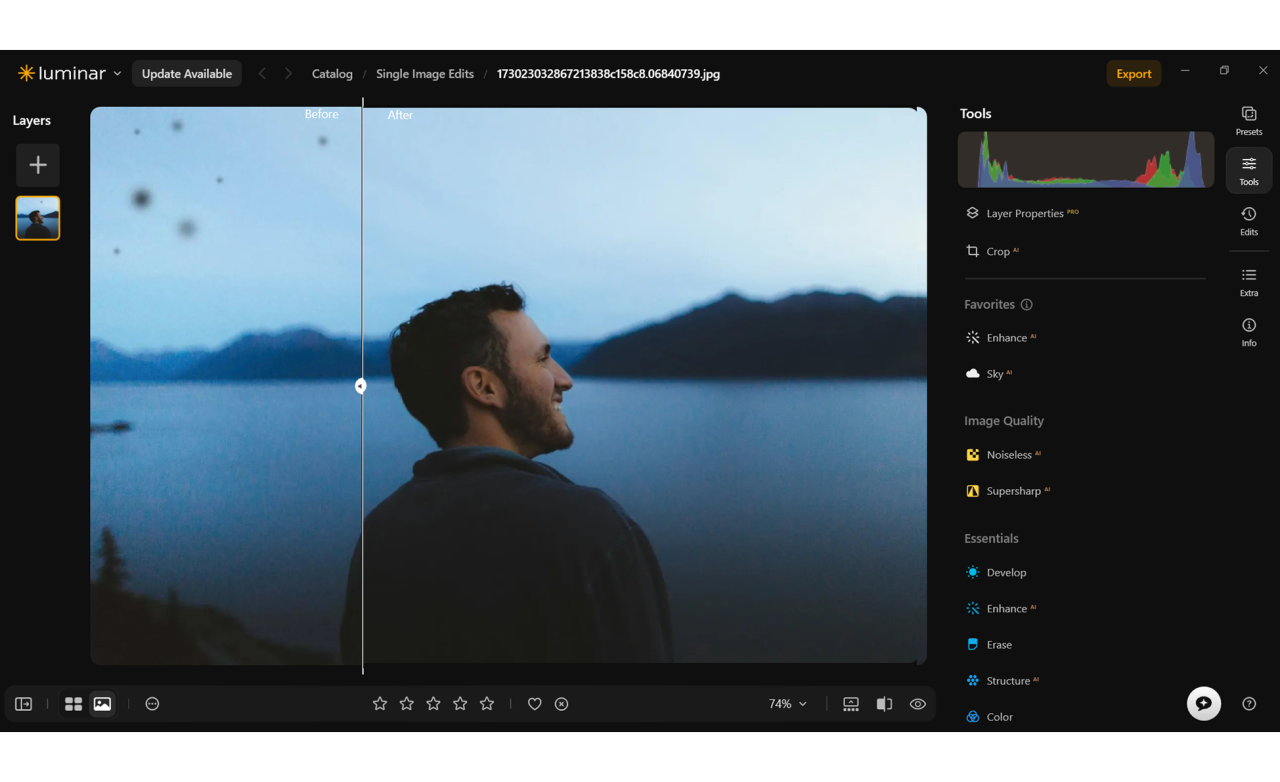Screen dimensions: 1280x782
Task: Click the Export button
Action: pos(1134,74)
